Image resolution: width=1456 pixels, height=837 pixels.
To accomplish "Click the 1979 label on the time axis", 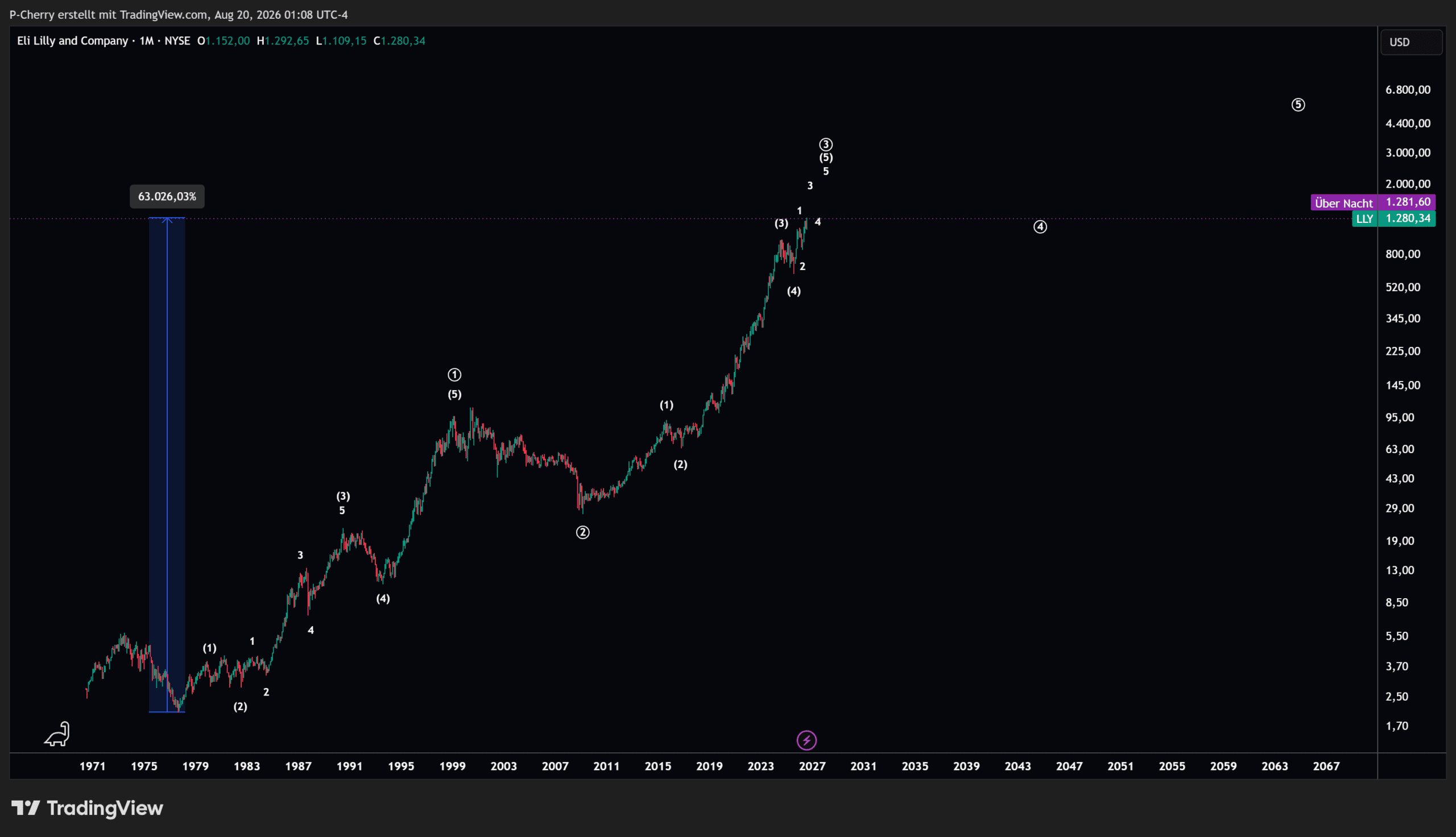I will click(x=196, y=766).
